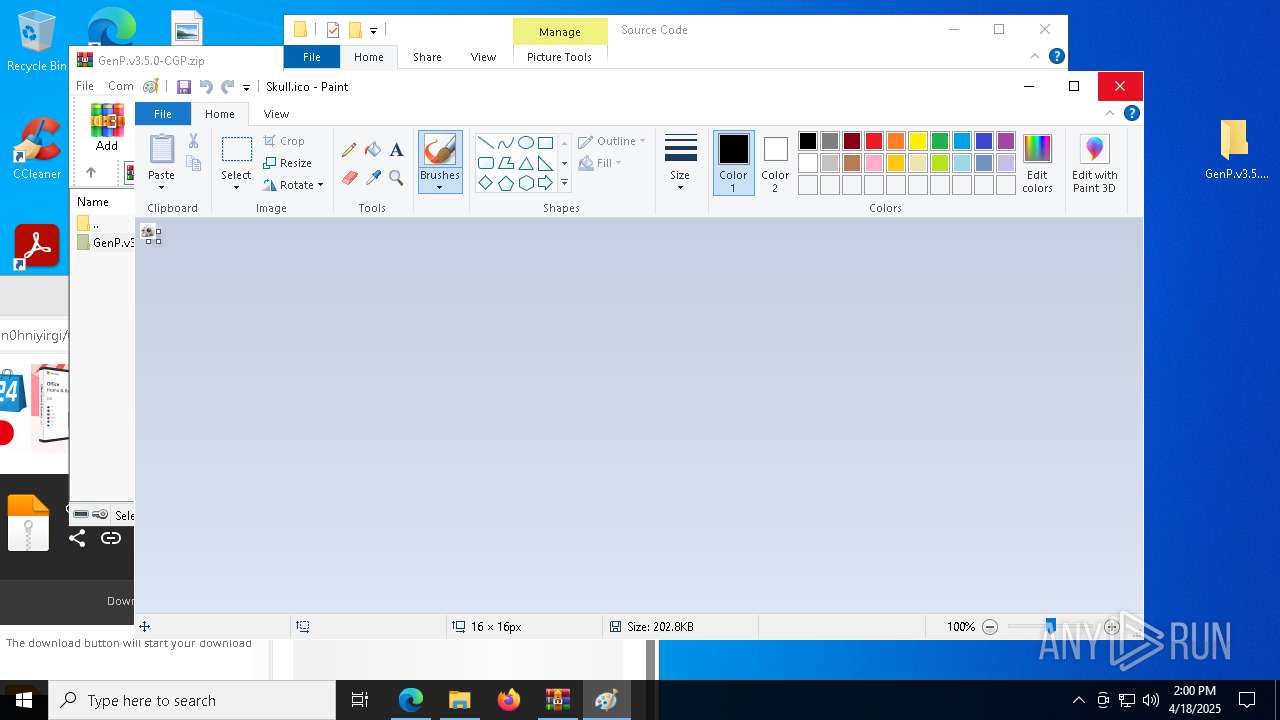Select the Color picker eyedropper tool

[373, 178]
